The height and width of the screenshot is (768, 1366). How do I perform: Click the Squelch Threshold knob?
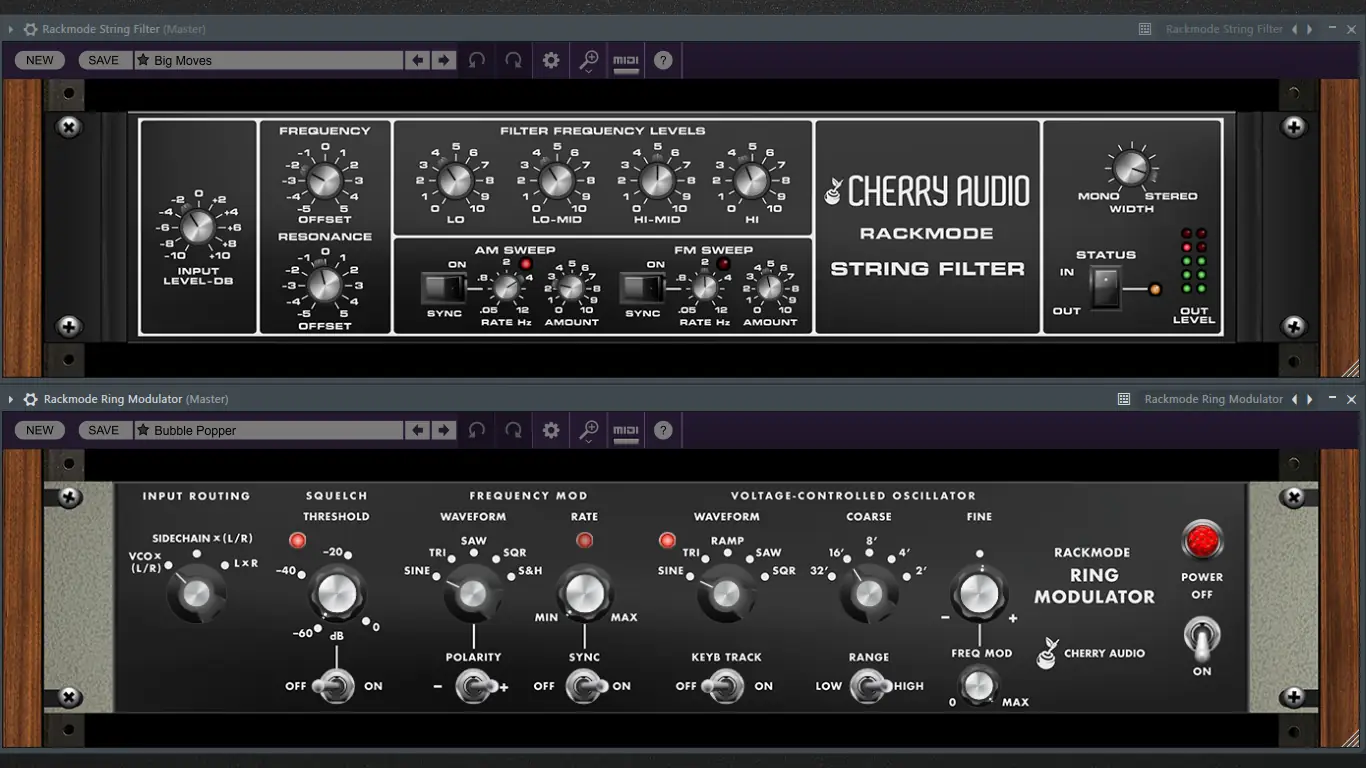[x=338, y=594]
